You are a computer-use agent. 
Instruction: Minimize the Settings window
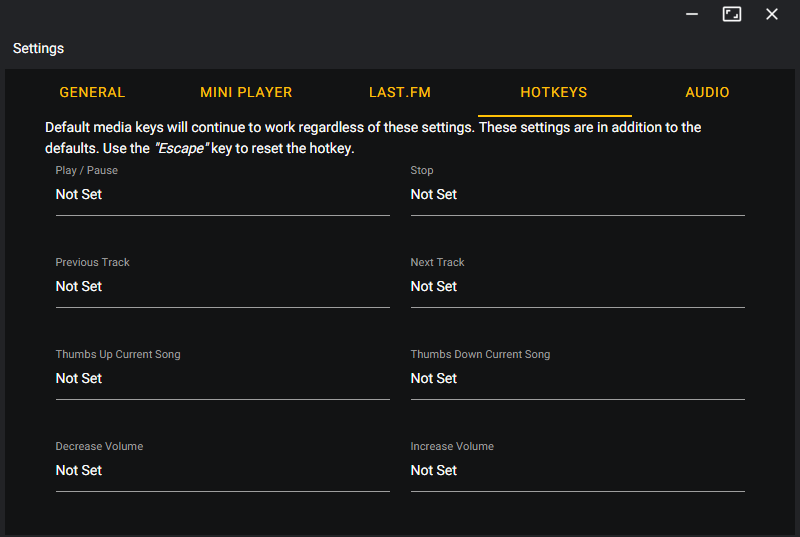coord(692,14)
